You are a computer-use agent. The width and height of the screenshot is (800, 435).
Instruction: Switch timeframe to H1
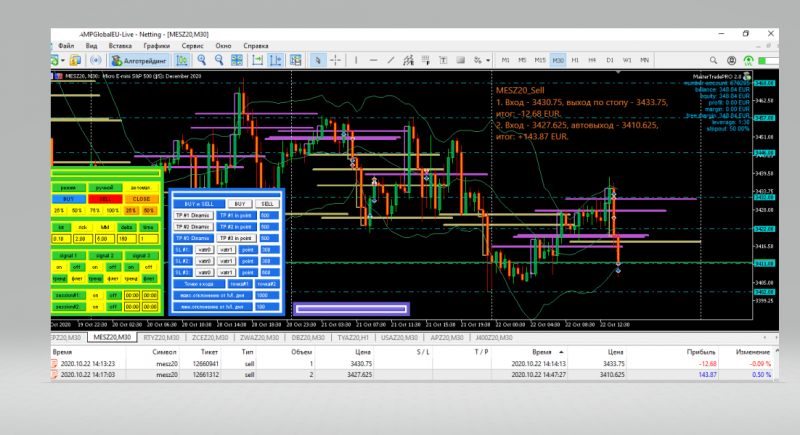576,60
